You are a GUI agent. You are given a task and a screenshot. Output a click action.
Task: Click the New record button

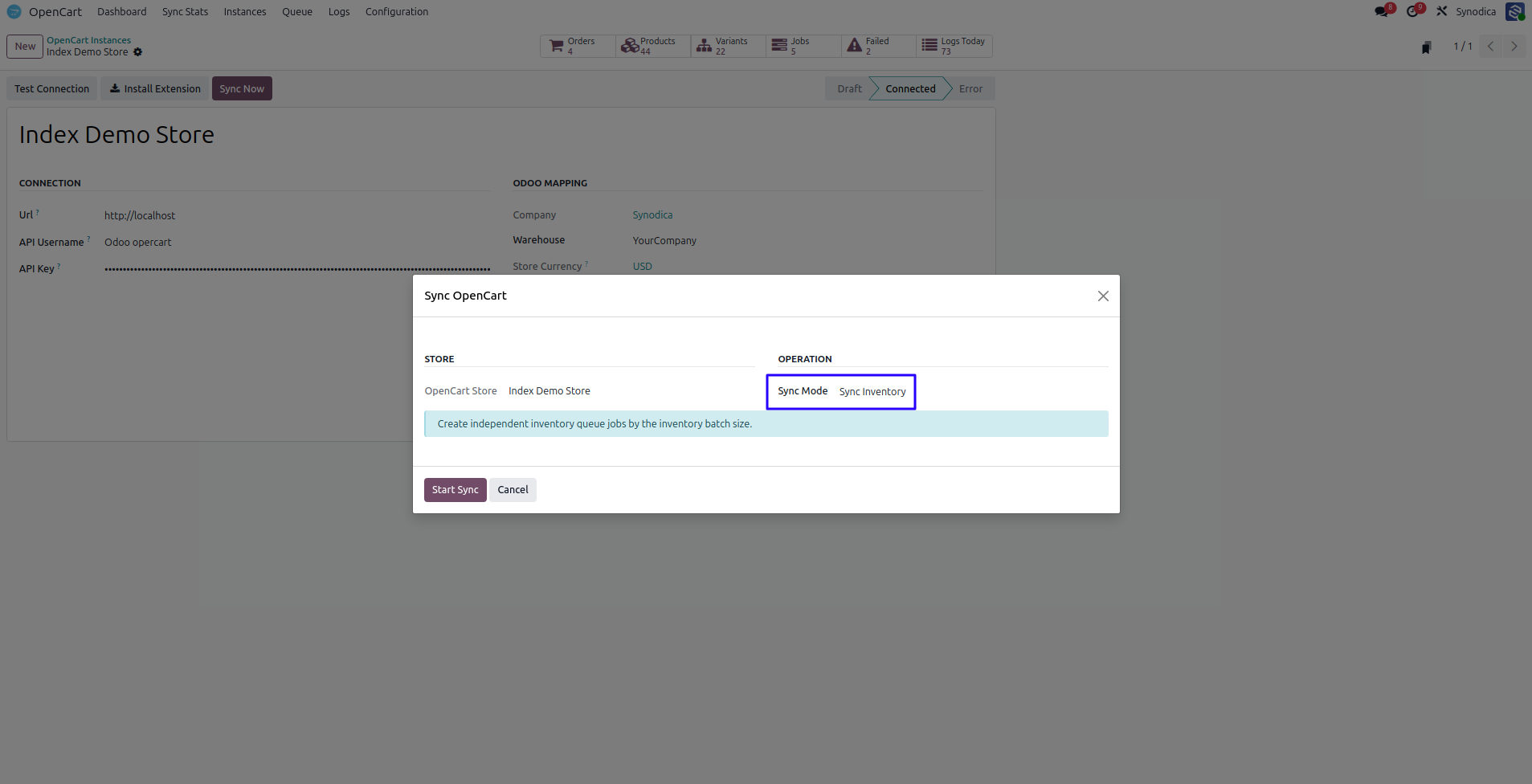[x=25, y=47]
